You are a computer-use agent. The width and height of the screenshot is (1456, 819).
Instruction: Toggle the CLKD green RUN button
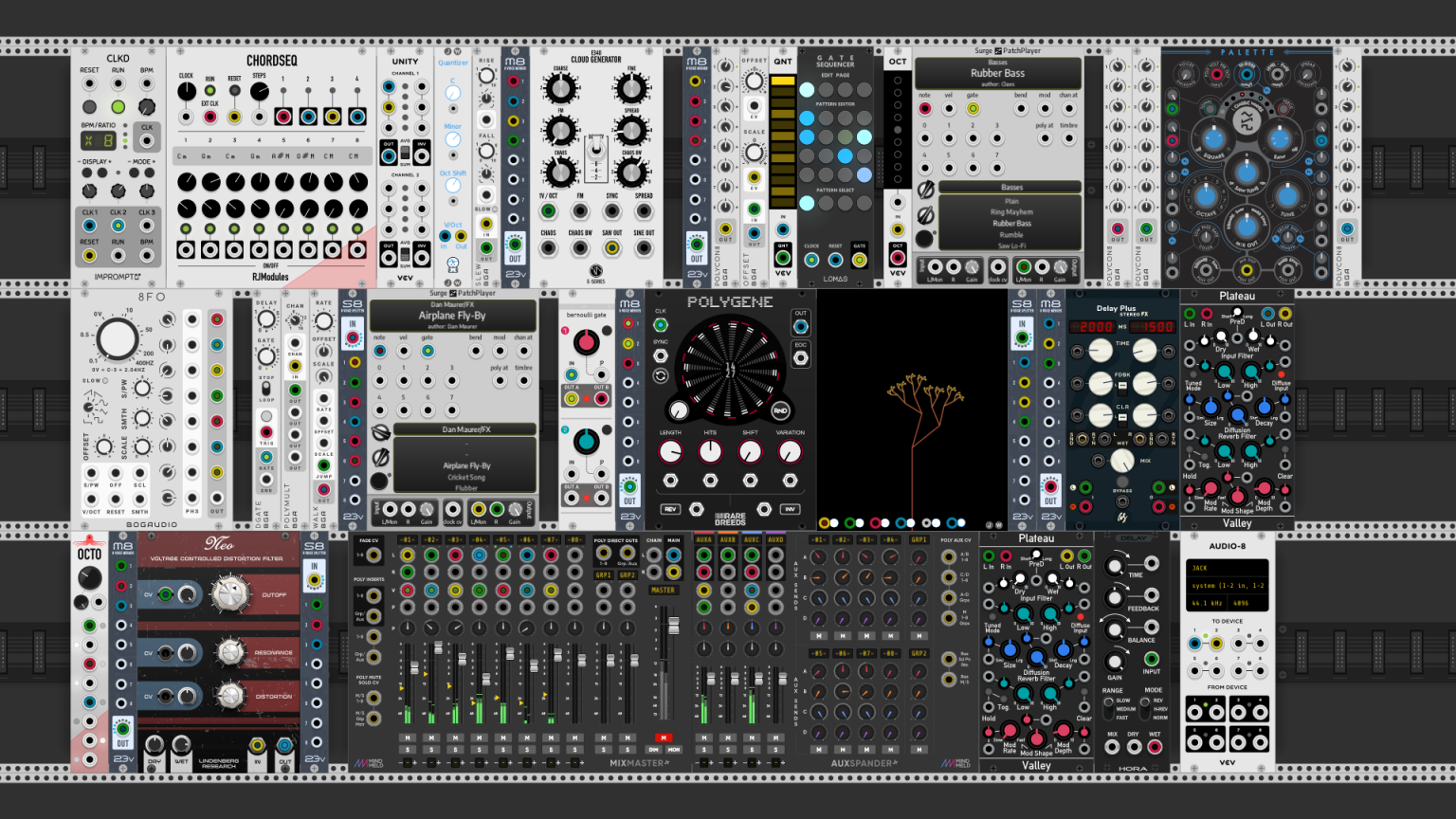pyautogui.click(x=118, y=106)
